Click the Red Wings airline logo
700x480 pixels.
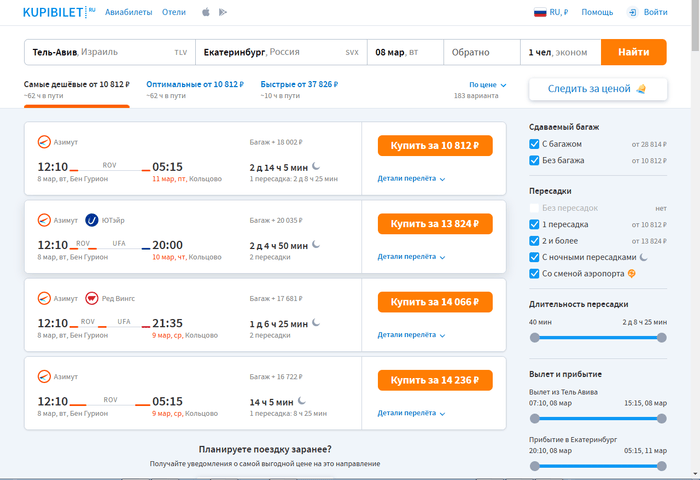92,298
